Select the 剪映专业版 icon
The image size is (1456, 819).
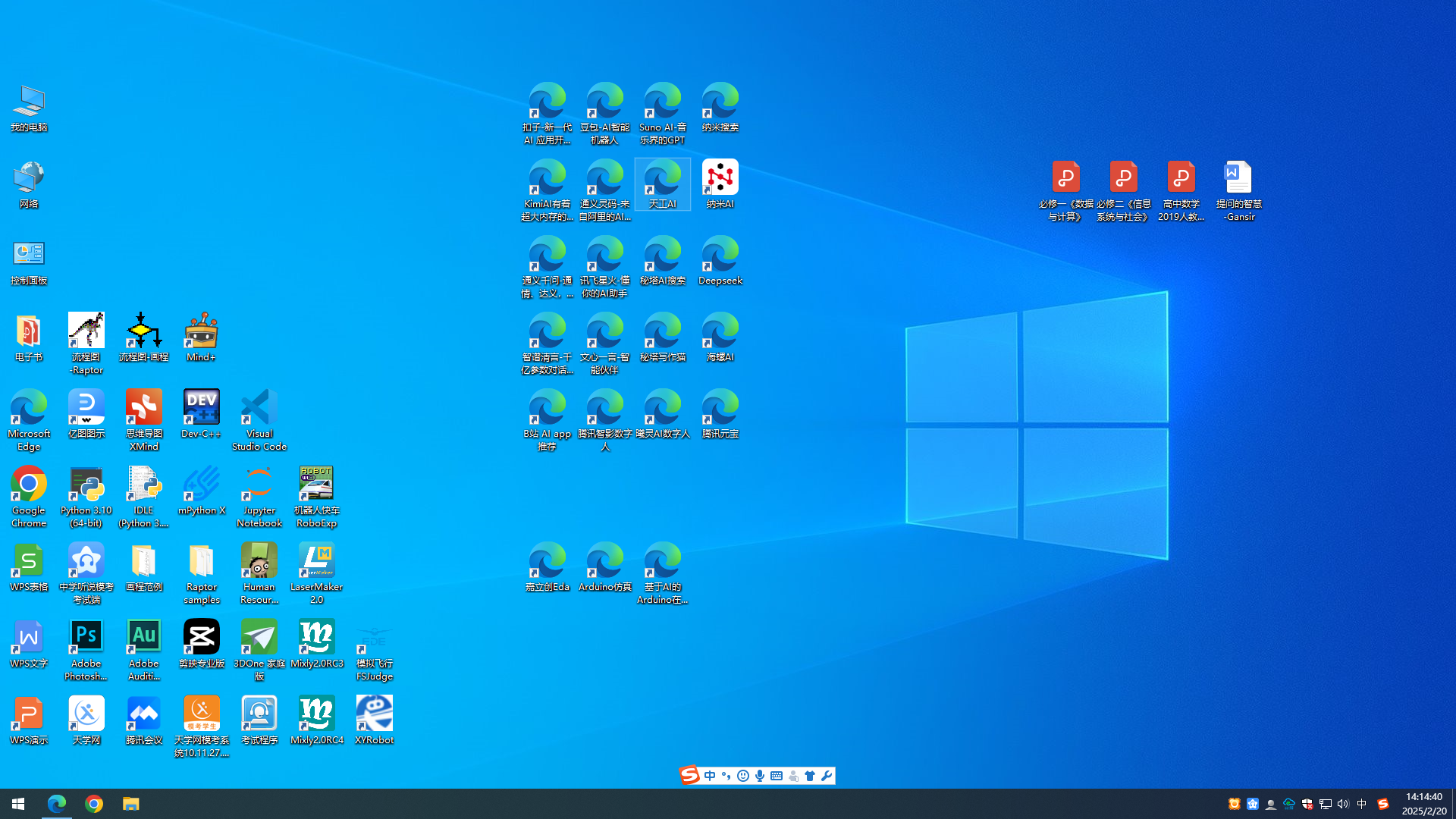(201, 645)
